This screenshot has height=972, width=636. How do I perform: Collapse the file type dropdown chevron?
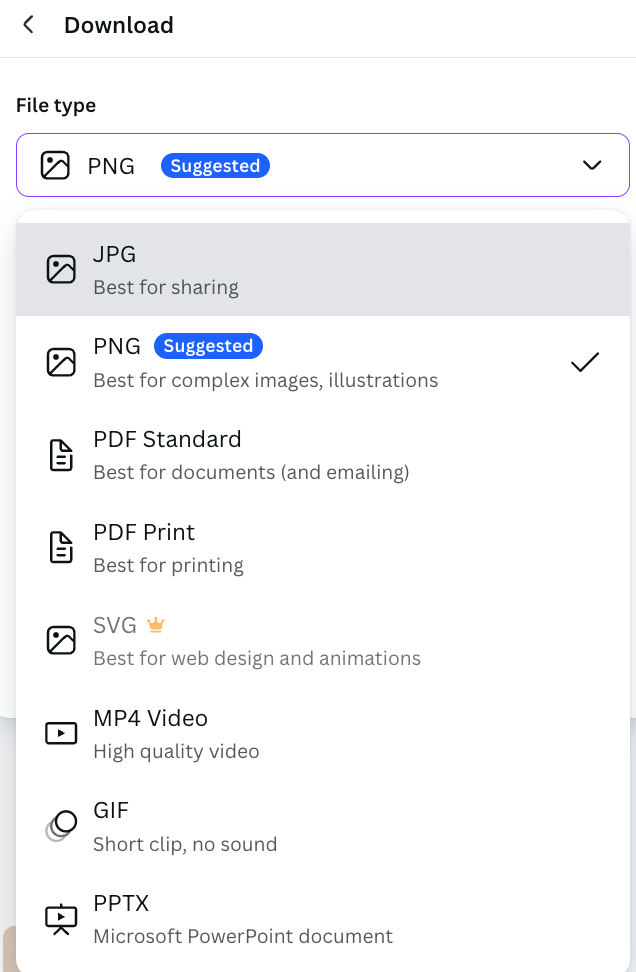[x=592, y=165]
